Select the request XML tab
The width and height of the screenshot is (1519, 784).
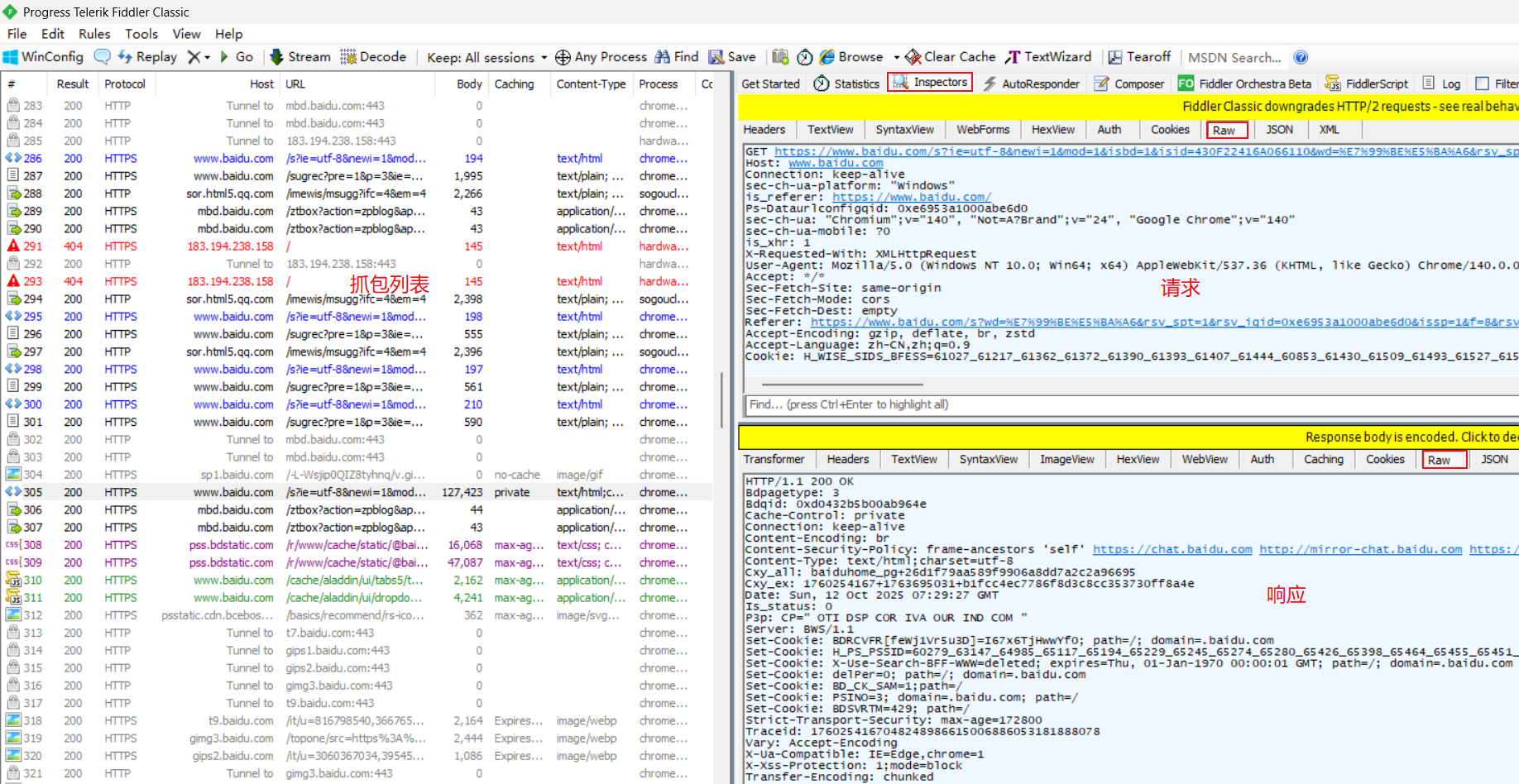pyautogui.click(x=1329, y=130)
